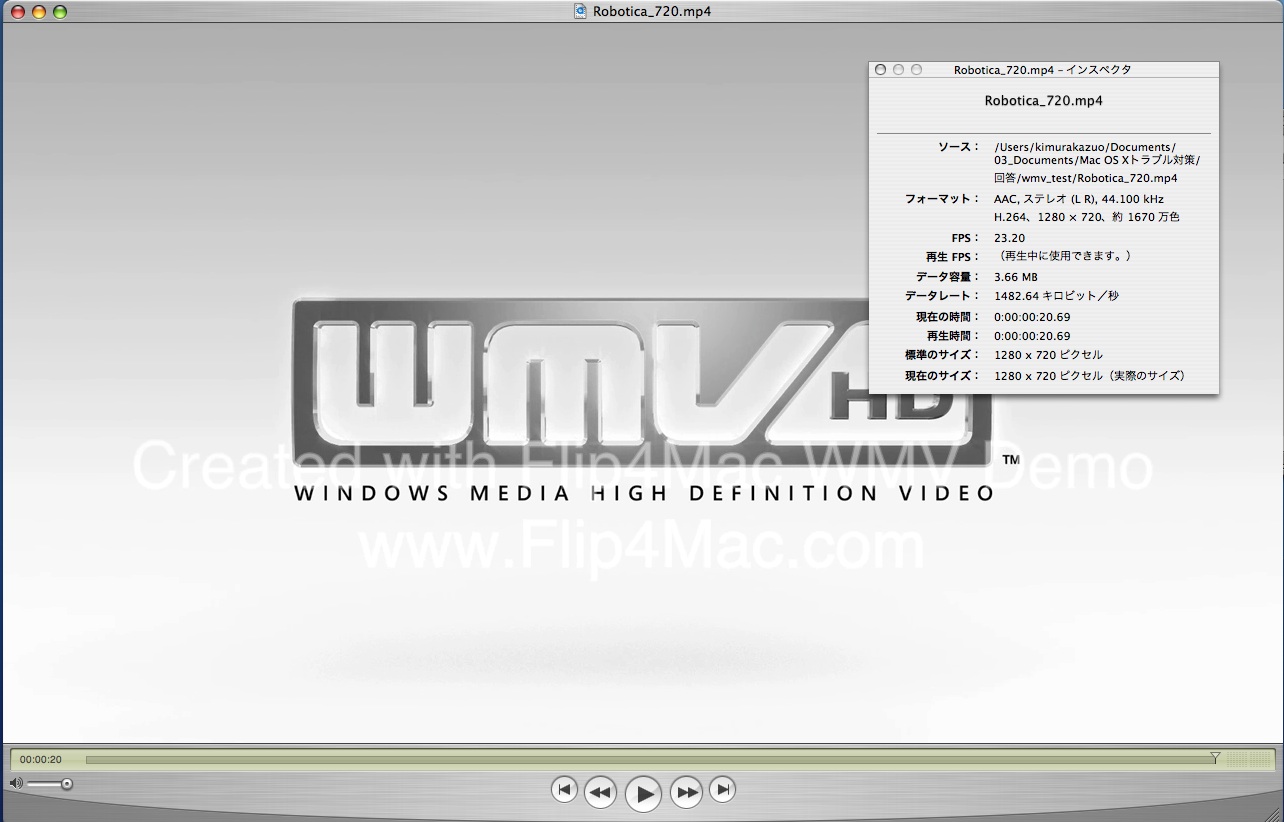
Task: Close the インスペクタ inspector window
Action: 880,70
